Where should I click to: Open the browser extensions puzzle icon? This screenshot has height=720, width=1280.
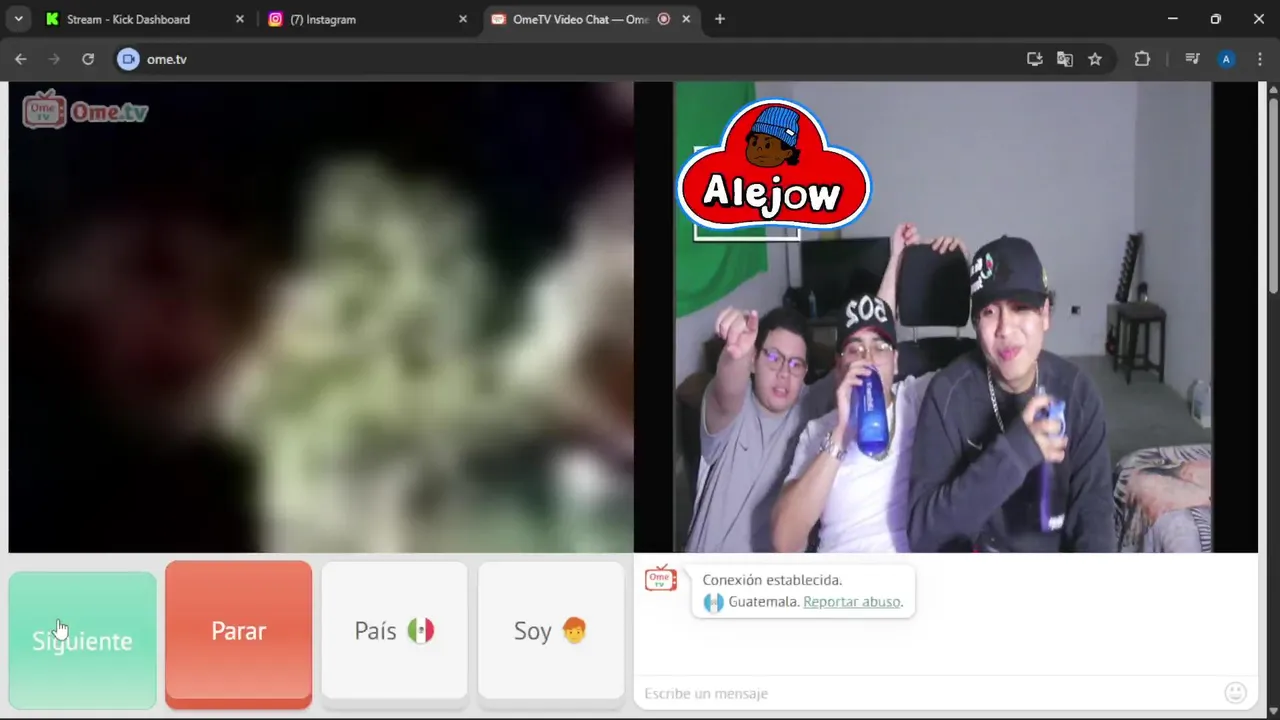pos(1142,59)
